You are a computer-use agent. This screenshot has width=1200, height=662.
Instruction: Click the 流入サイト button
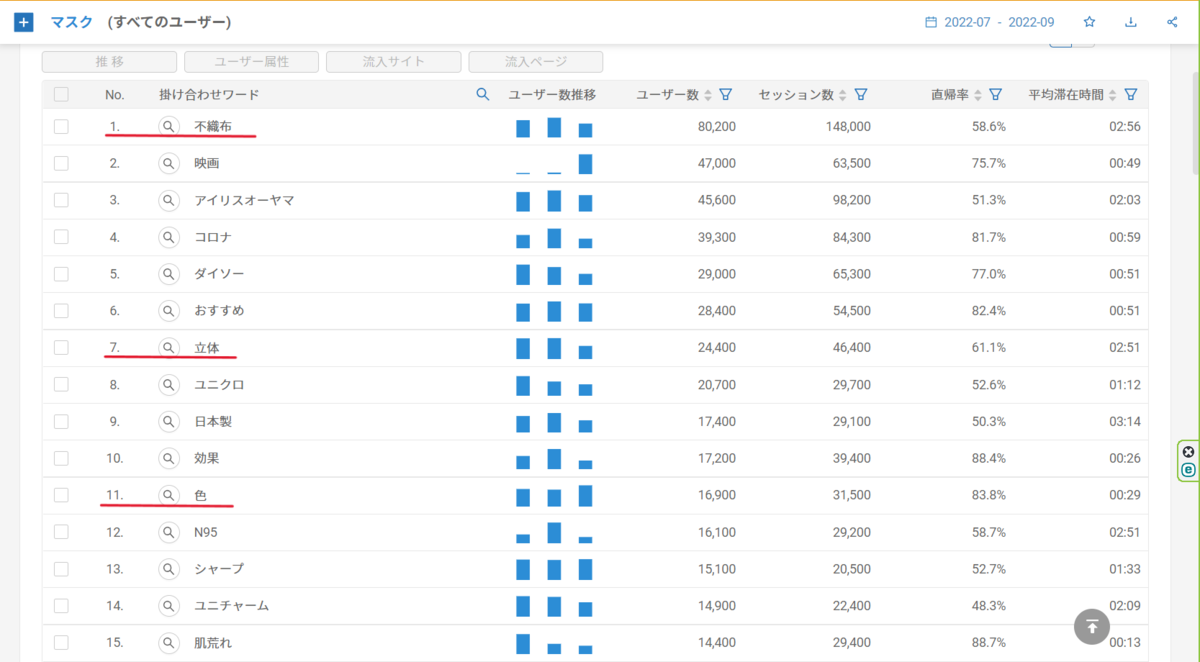[394, 62]
